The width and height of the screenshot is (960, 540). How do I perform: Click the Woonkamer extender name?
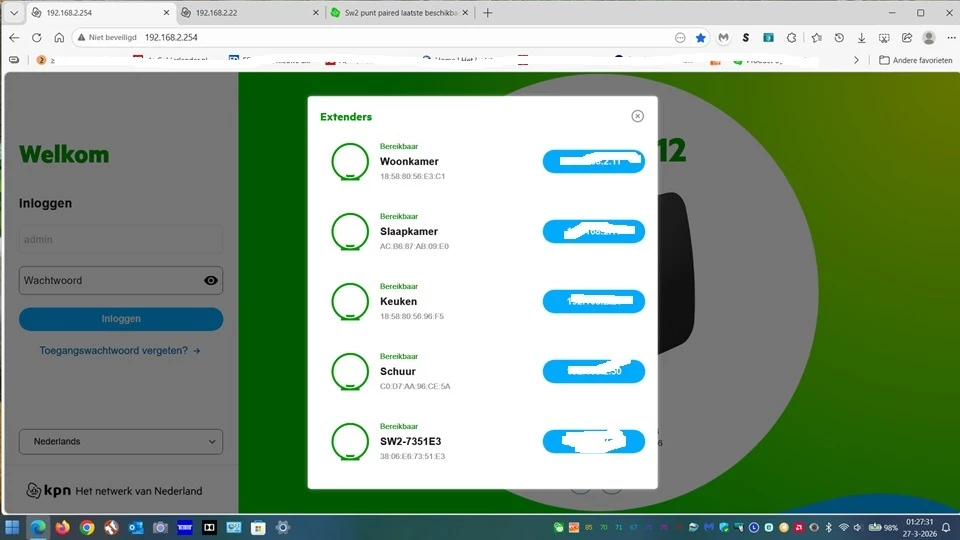[x=409, y=162]
